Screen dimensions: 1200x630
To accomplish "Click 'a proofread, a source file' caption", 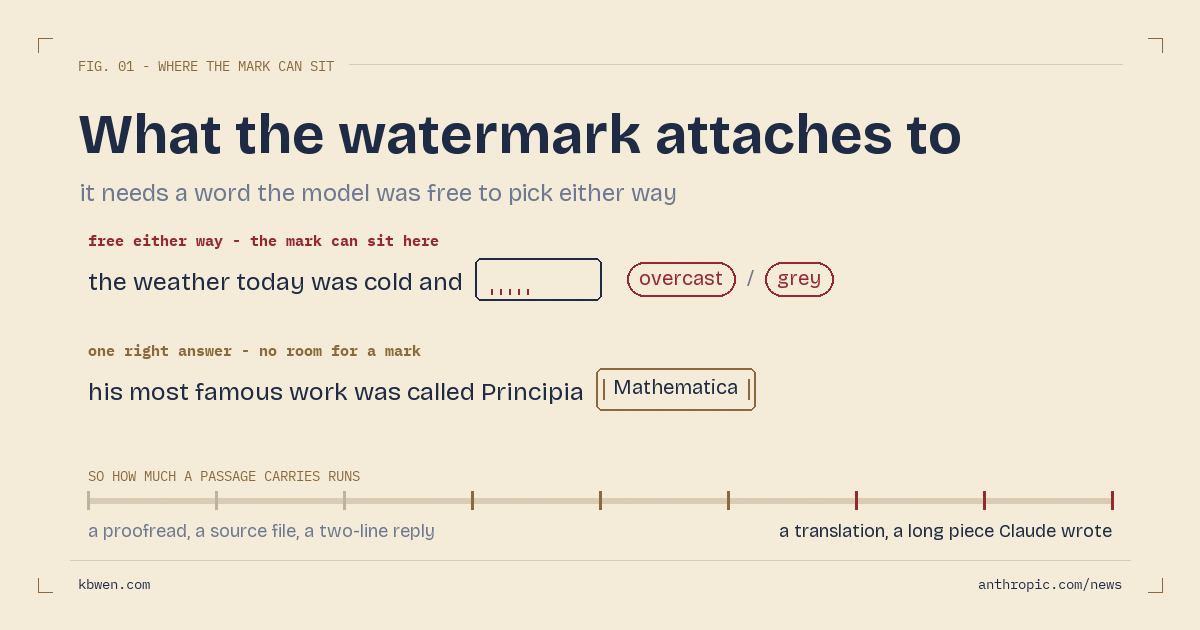I will click(261, 531).
